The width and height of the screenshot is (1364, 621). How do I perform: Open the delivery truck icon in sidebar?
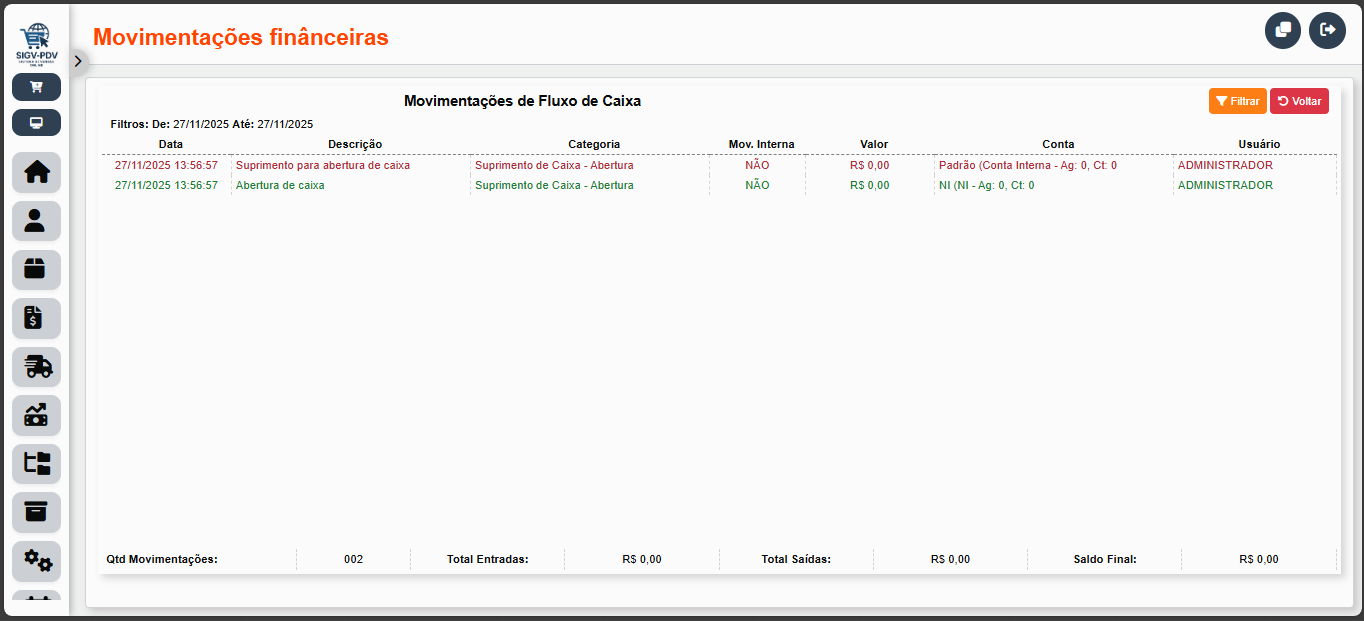click(x=36, y=367)
